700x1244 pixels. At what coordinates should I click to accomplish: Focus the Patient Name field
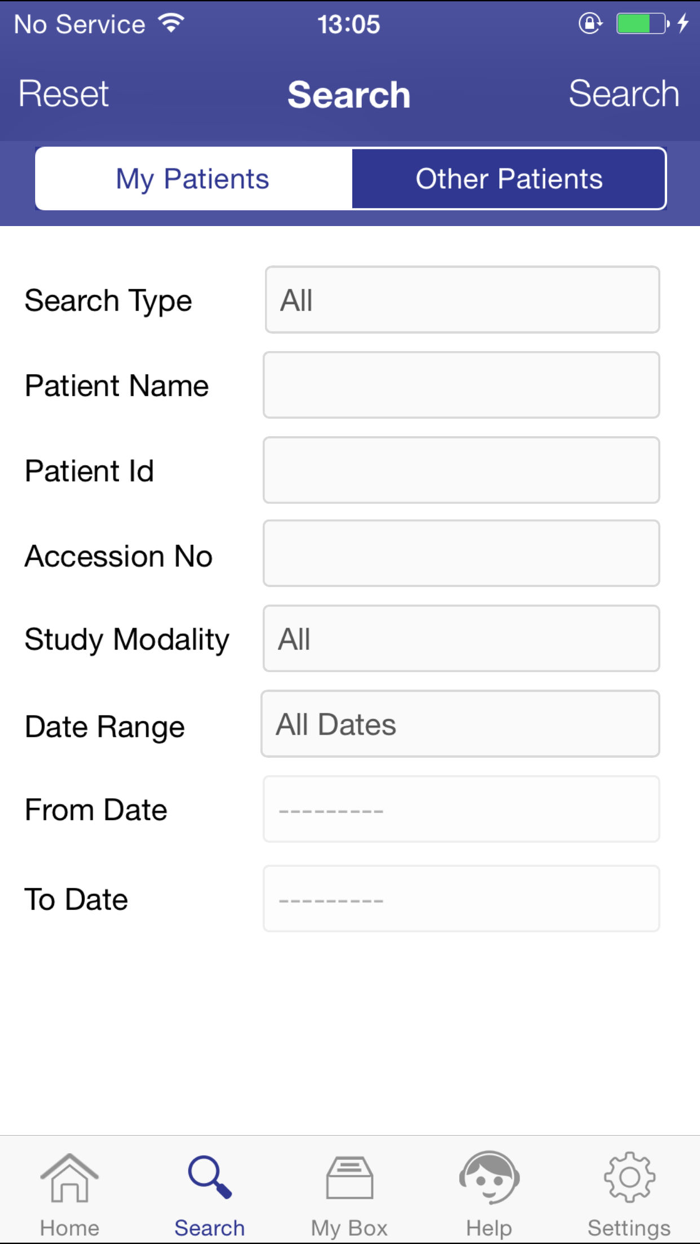[461, 385]
